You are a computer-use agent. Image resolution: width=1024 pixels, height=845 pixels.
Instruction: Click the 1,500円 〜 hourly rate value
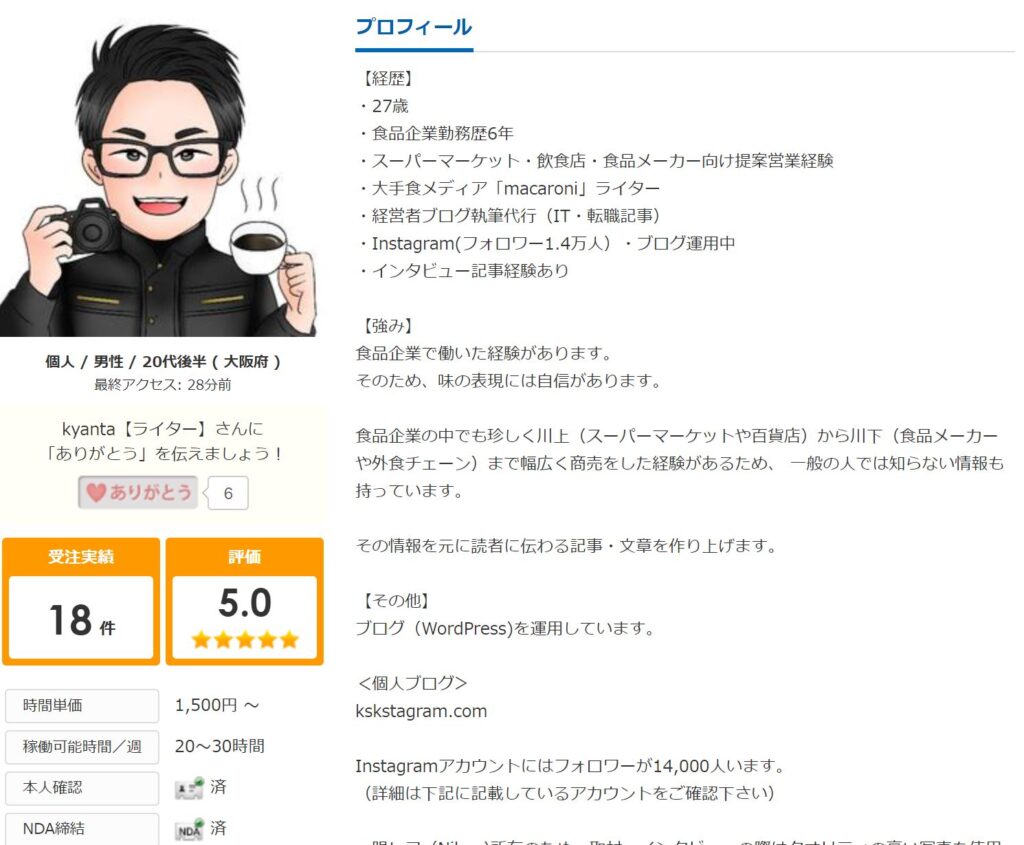pyautogui.click(x=217, y=705)
